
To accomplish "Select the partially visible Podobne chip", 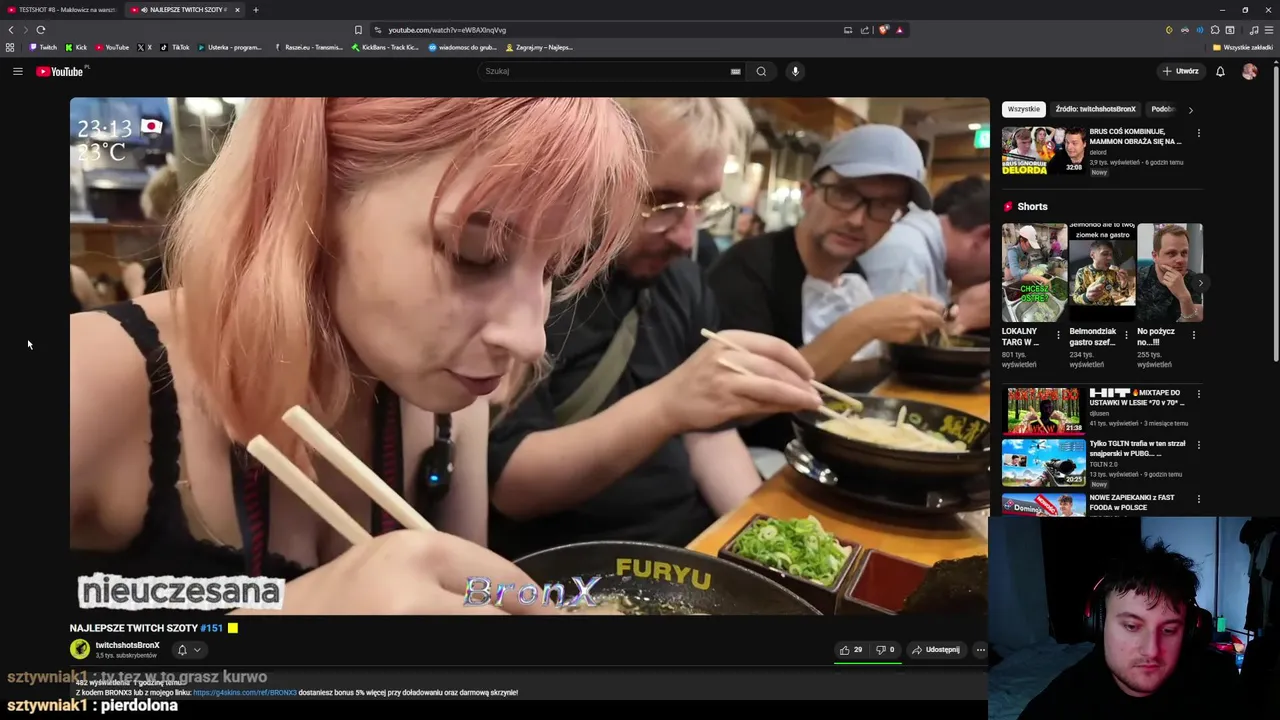I will [x=1162, y=109].
